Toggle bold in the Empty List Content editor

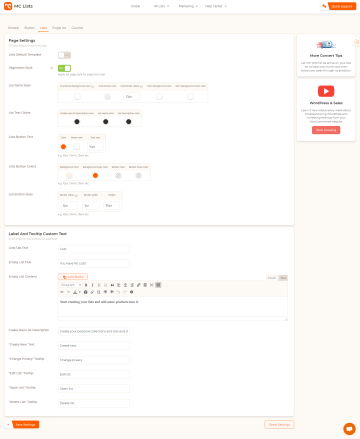86,285
